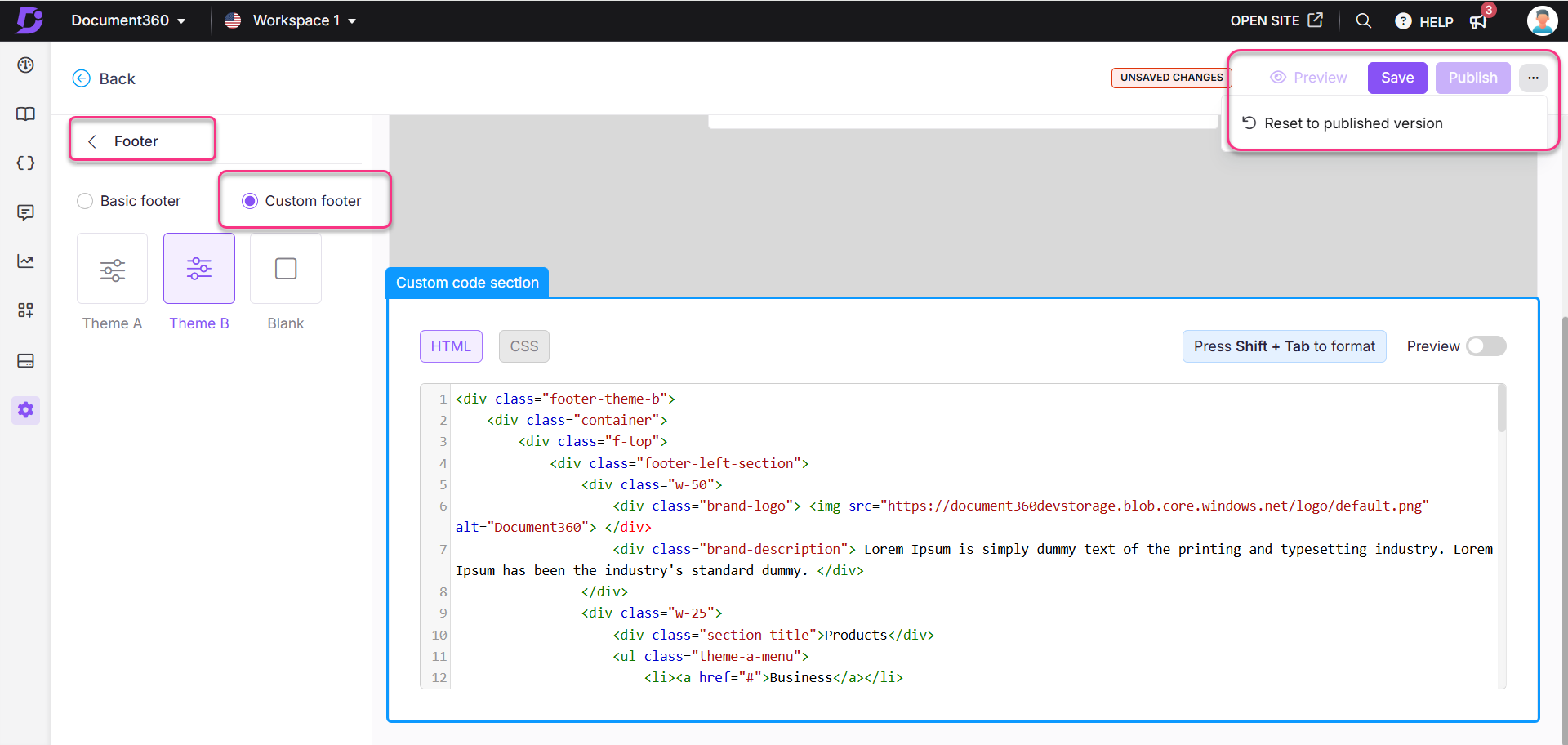Open the Drive storage icon in the sidebar
The width and height of the screenshot is (1568, 745).
tap(25, 360)
